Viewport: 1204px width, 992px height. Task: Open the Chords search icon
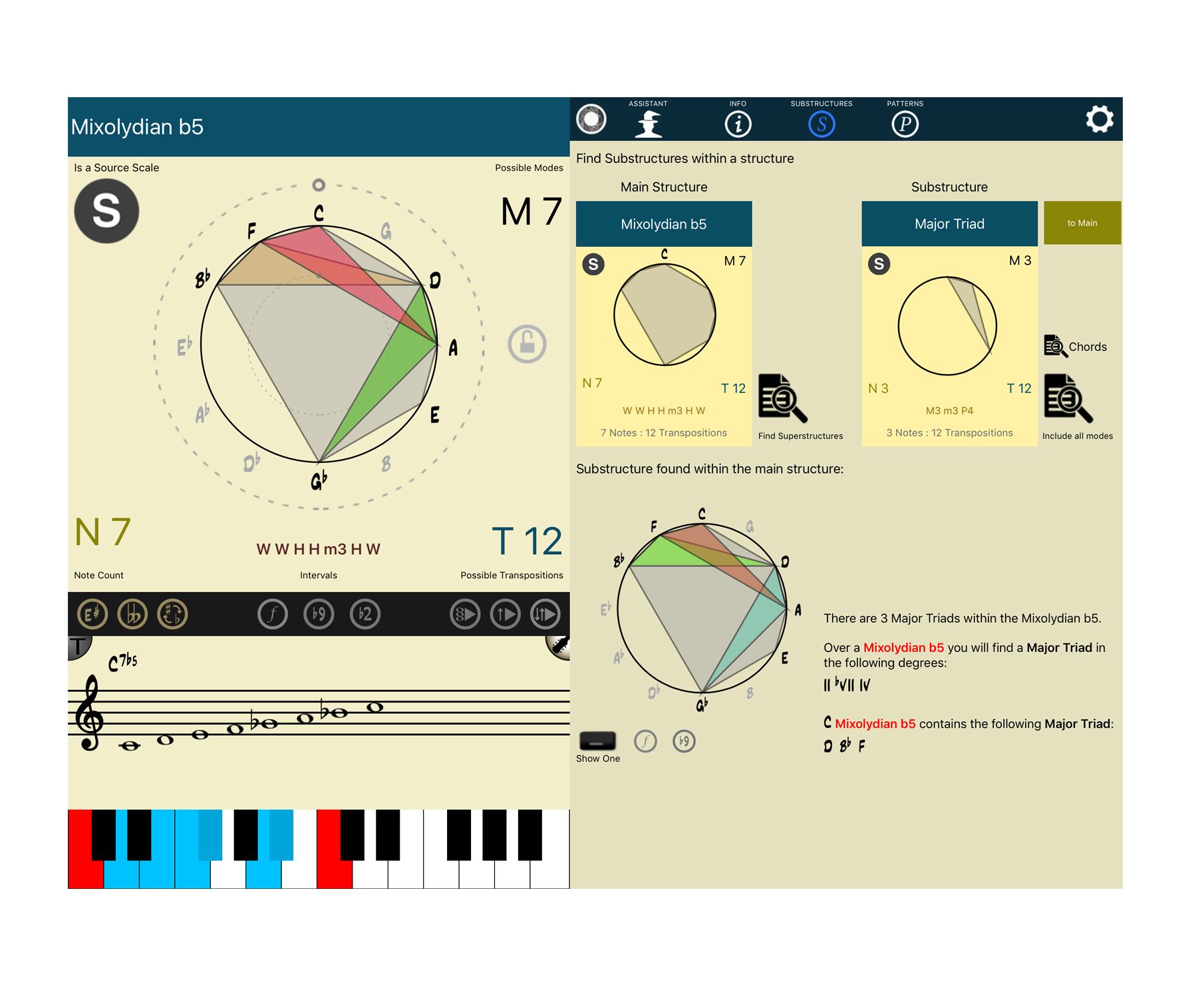[x=1055, y=346]
